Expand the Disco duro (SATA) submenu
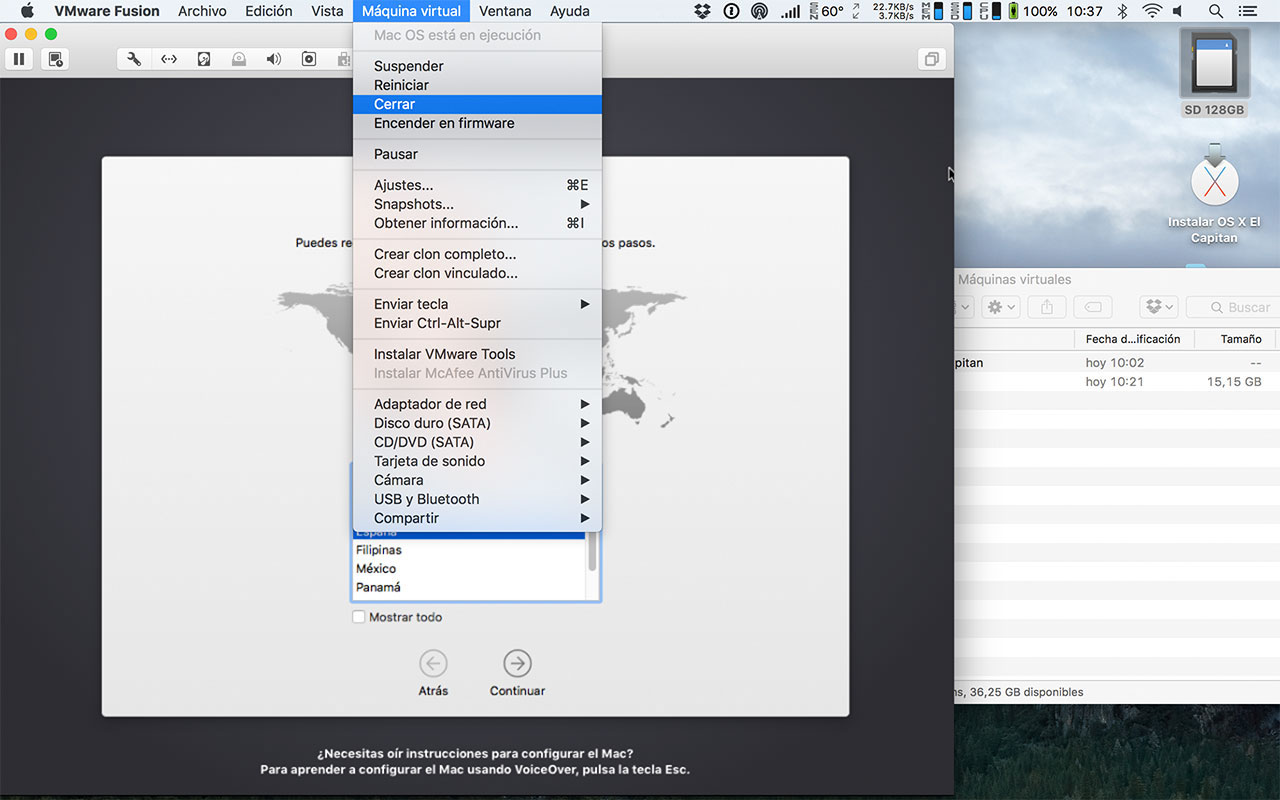 point(477,423)
